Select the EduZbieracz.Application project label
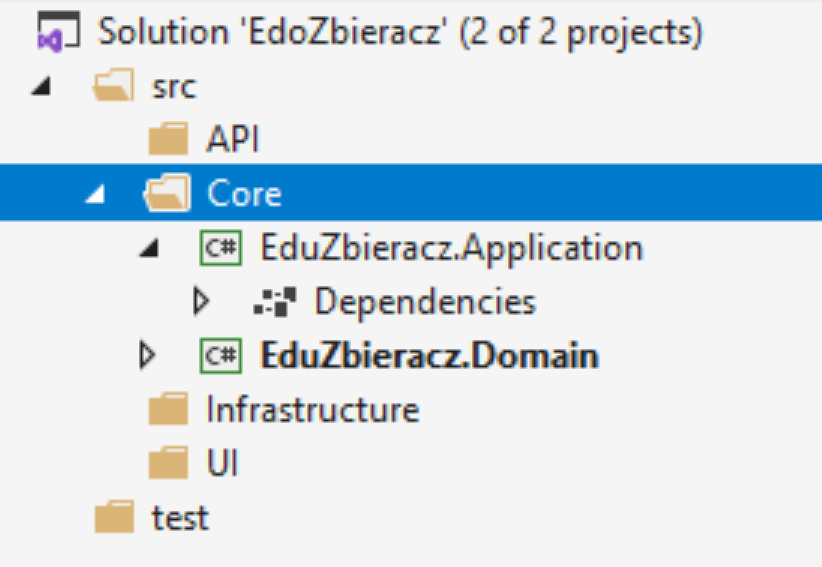 point(451,248)
